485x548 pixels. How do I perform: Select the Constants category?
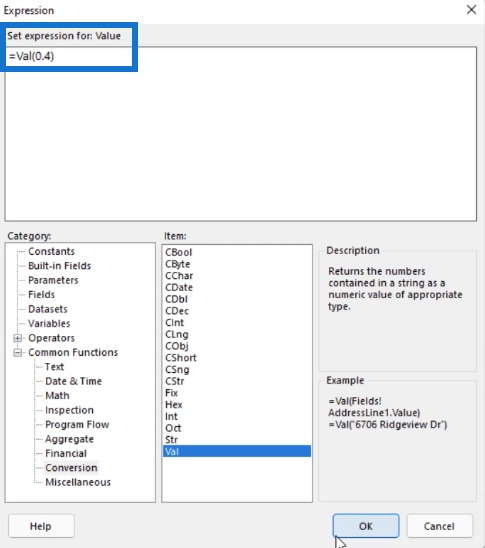pos(51,251)
